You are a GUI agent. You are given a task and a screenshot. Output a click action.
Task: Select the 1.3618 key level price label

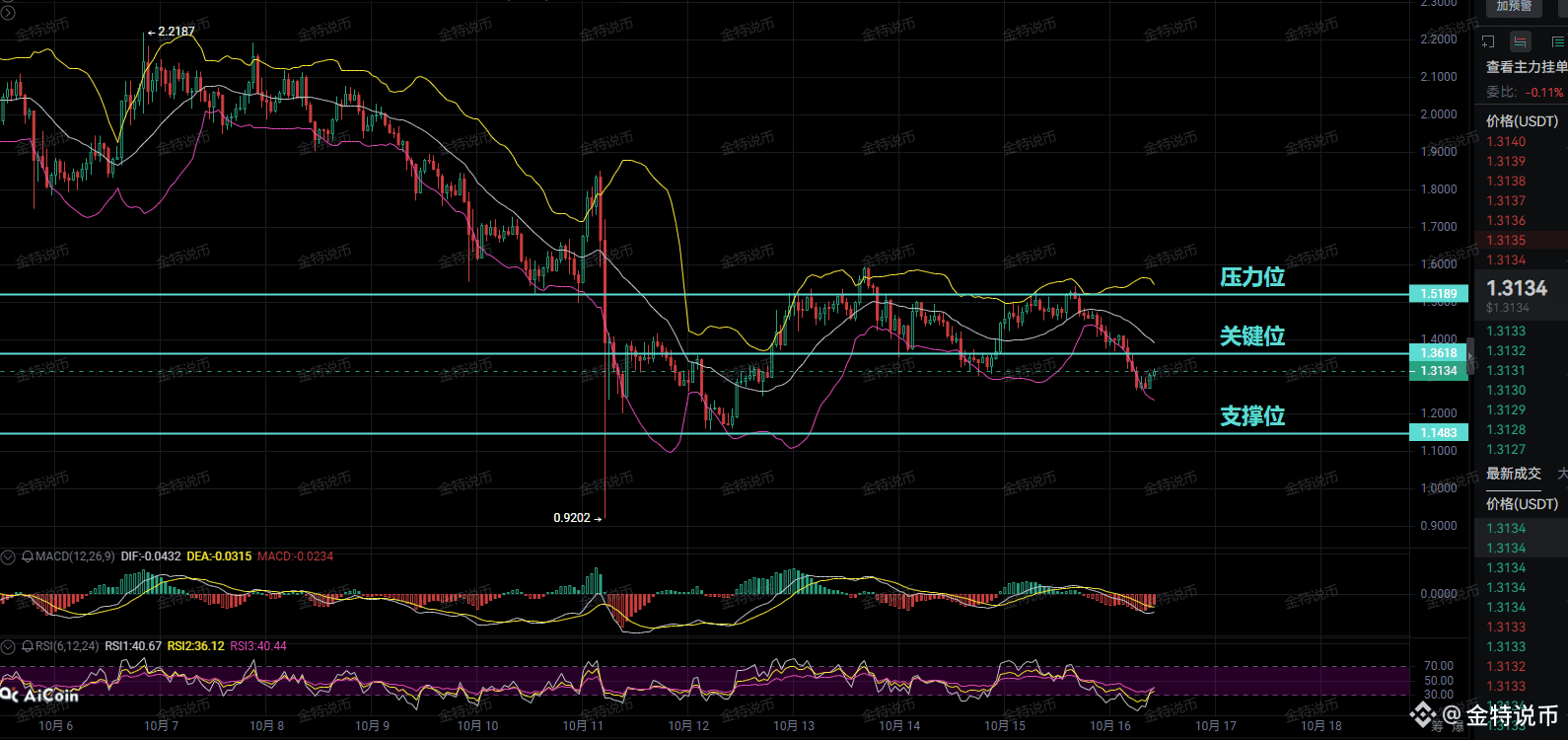pyautogui.click(x=1439, y=353)
